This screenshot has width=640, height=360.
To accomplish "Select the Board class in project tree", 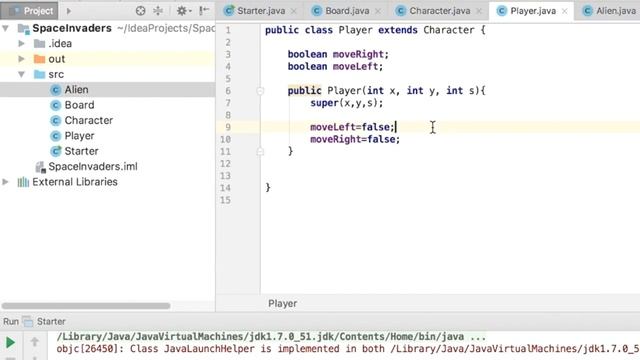I will click(79, 105).
